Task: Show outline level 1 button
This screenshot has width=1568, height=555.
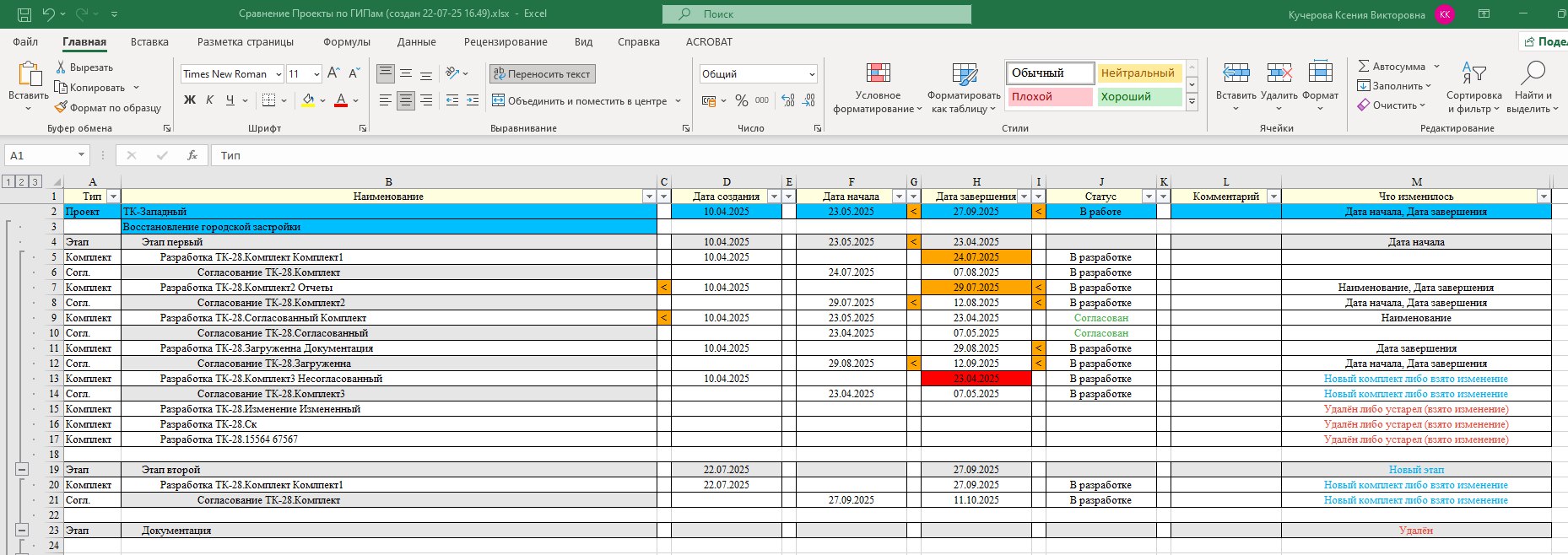Action: 8,181
